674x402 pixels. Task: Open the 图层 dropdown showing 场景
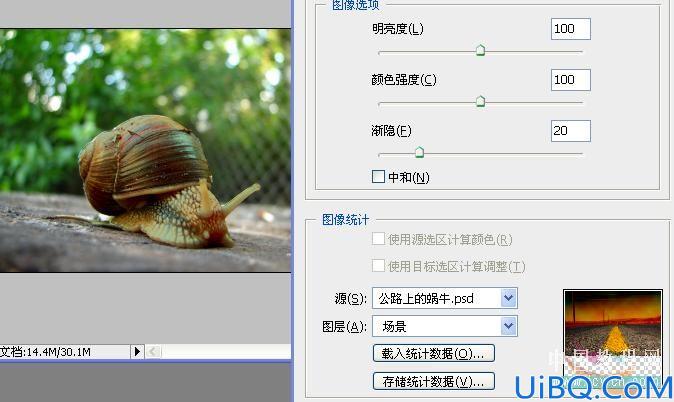tap(445, 326)
